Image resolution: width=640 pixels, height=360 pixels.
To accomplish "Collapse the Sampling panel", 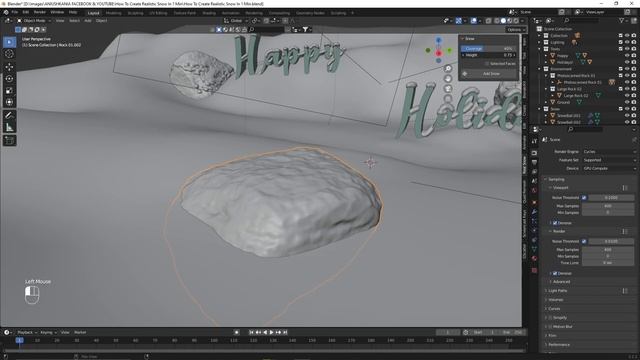I will pos(556,179).
